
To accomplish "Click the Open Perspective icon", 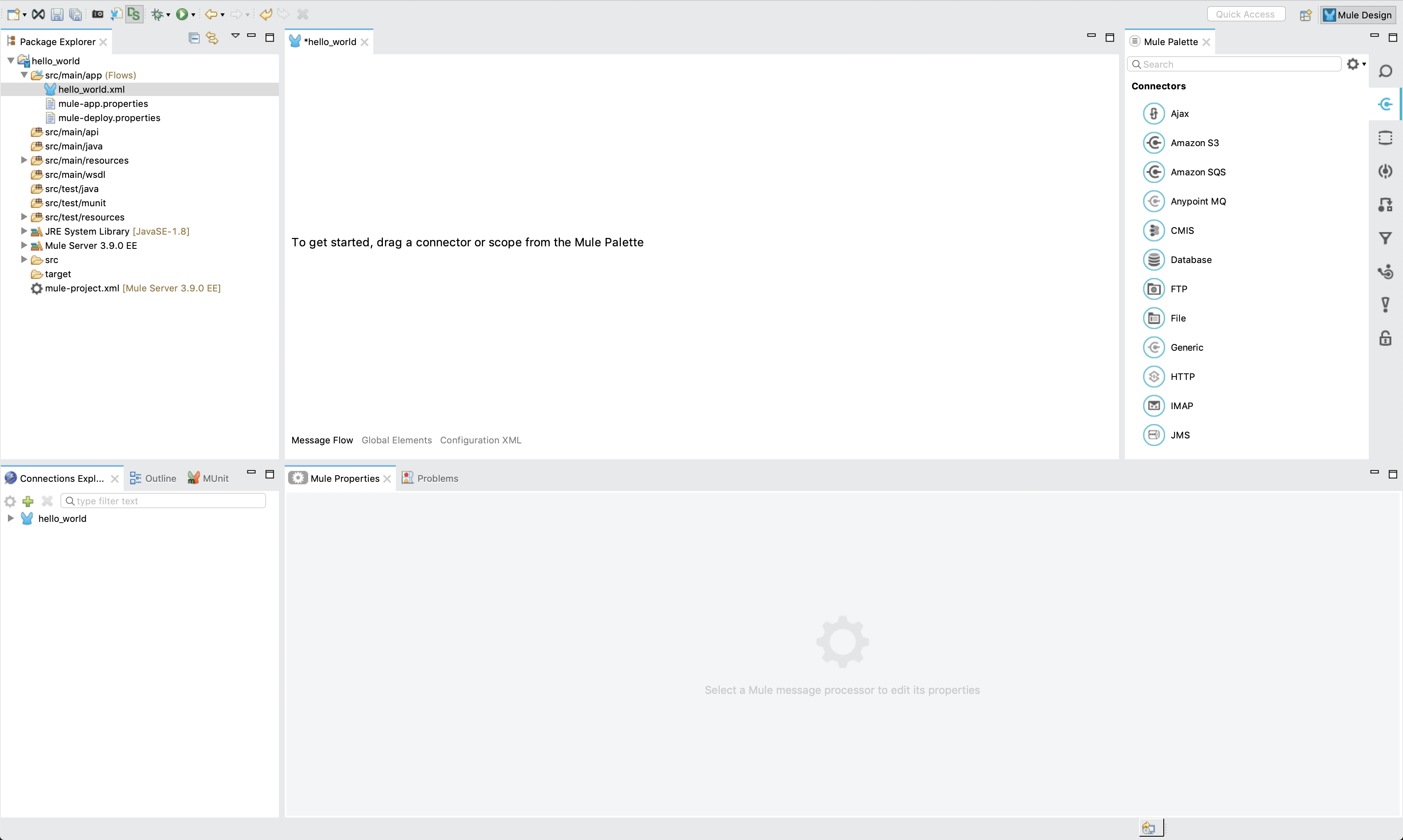I will [x=1306, y=15].
